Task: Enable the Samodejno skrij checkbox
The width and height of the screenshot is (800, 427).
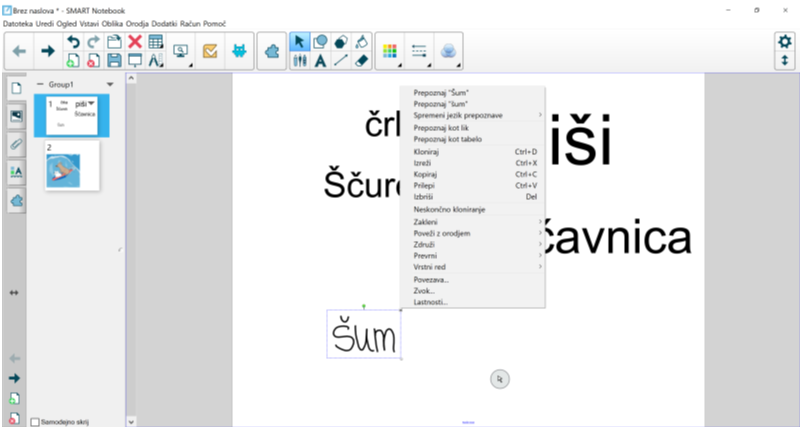Action: pos(36,421)
